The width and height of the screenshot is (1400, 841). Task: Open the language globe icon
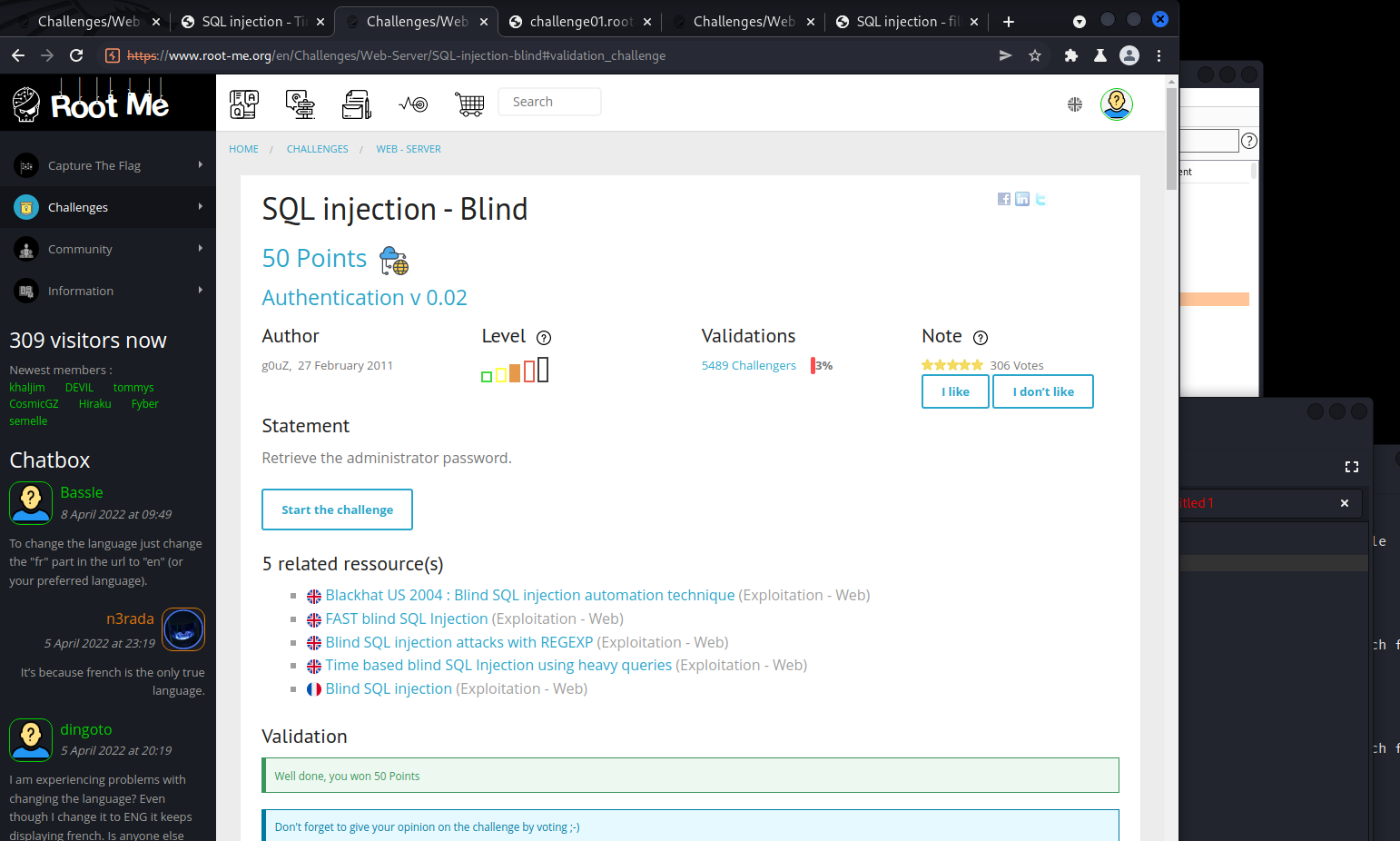tap(1075, 104)
